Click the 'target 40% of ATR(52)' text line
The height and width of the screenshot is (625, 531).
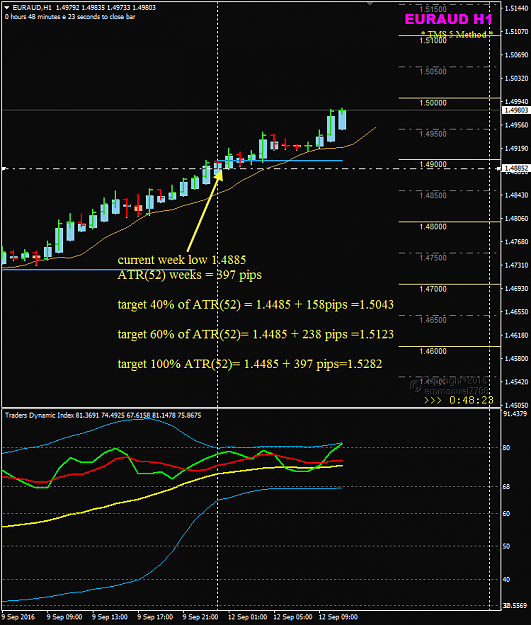coord(256,305)
